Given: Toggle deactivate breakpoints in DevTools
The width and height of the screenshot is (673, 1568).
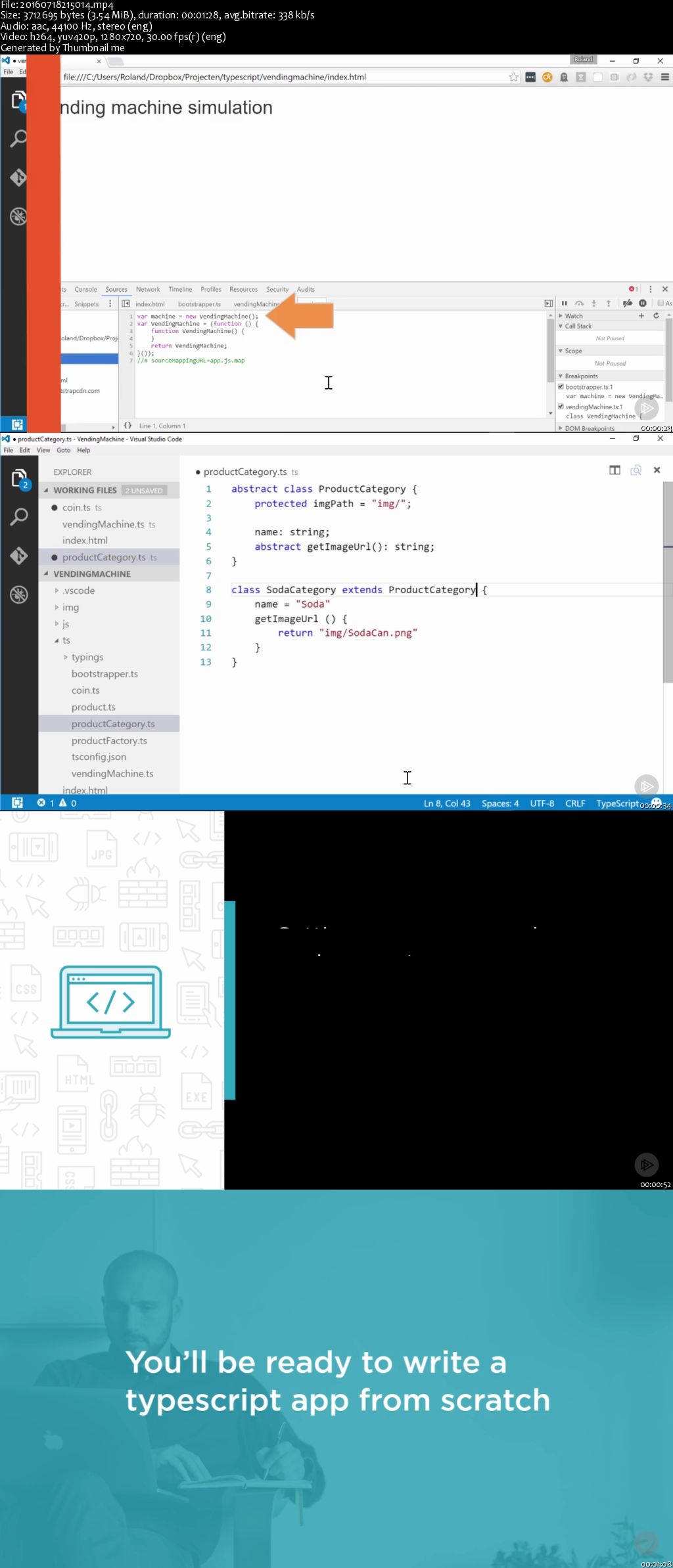Looking at the screenshot, I should tap(628, 303).
